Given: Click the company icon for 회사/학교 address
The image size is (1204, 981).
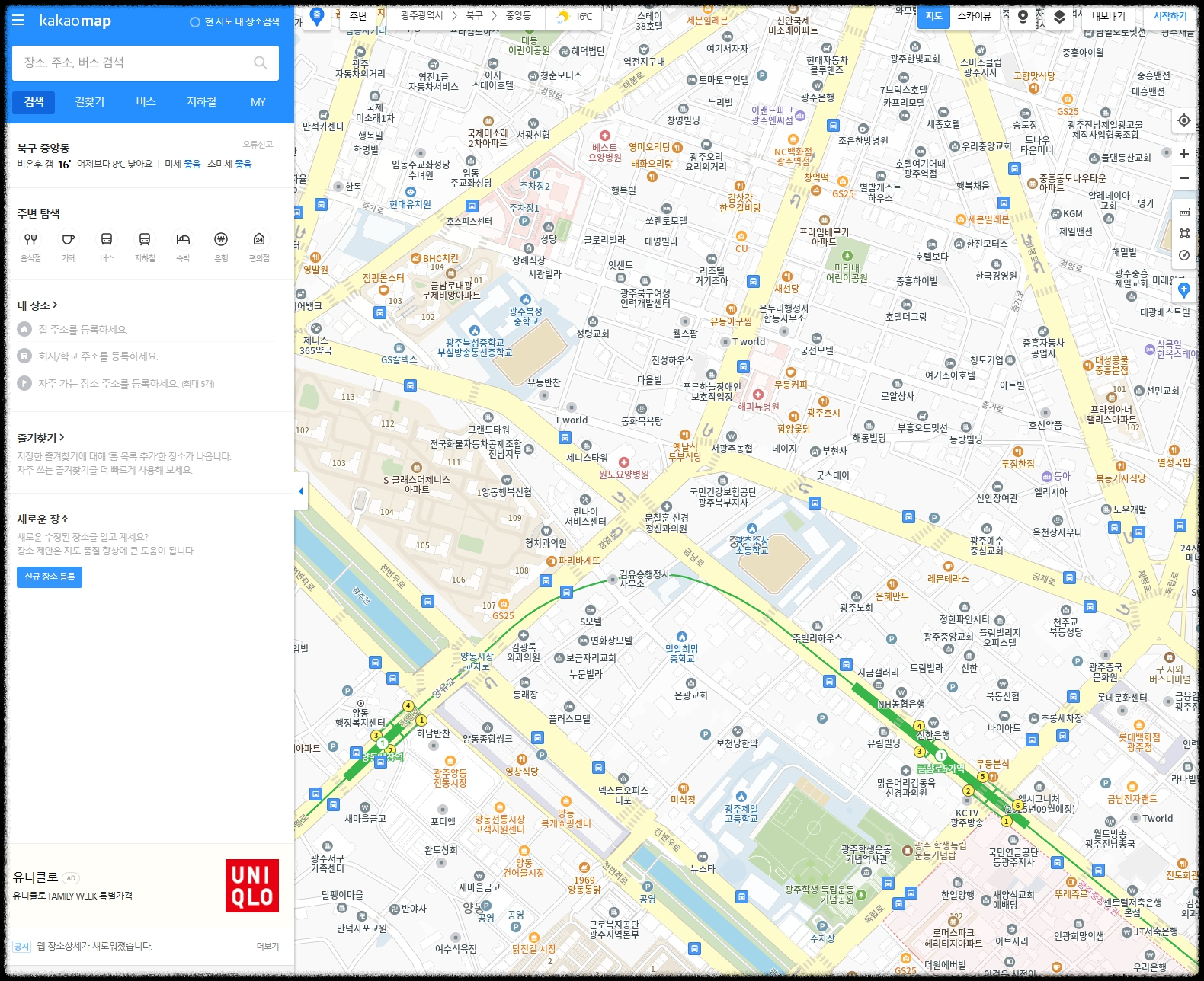Looking at the screenshot, I should [24, 356].
